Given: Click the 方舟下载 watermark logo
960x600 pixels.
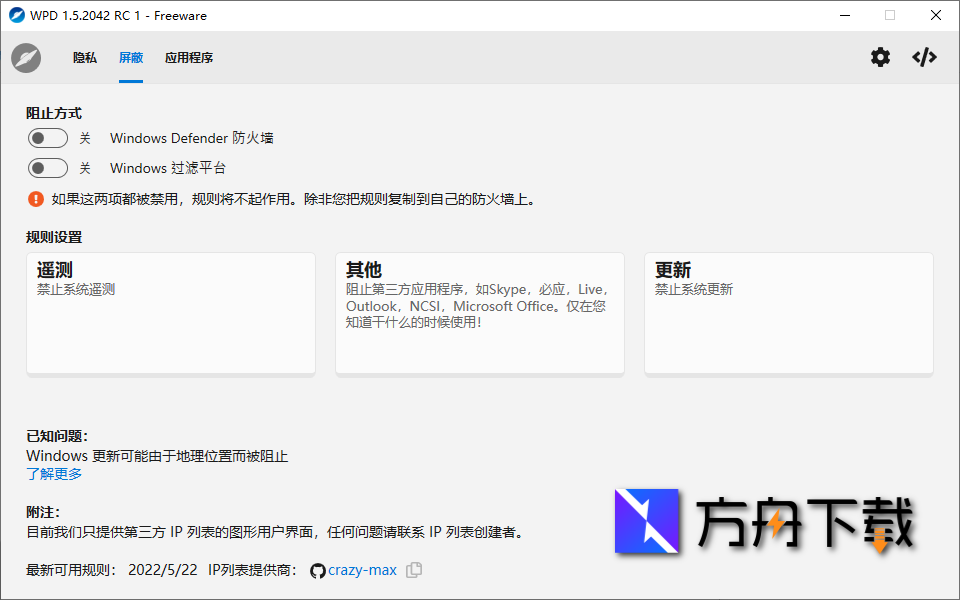Looking at the screenshot, I should (647, 522).
